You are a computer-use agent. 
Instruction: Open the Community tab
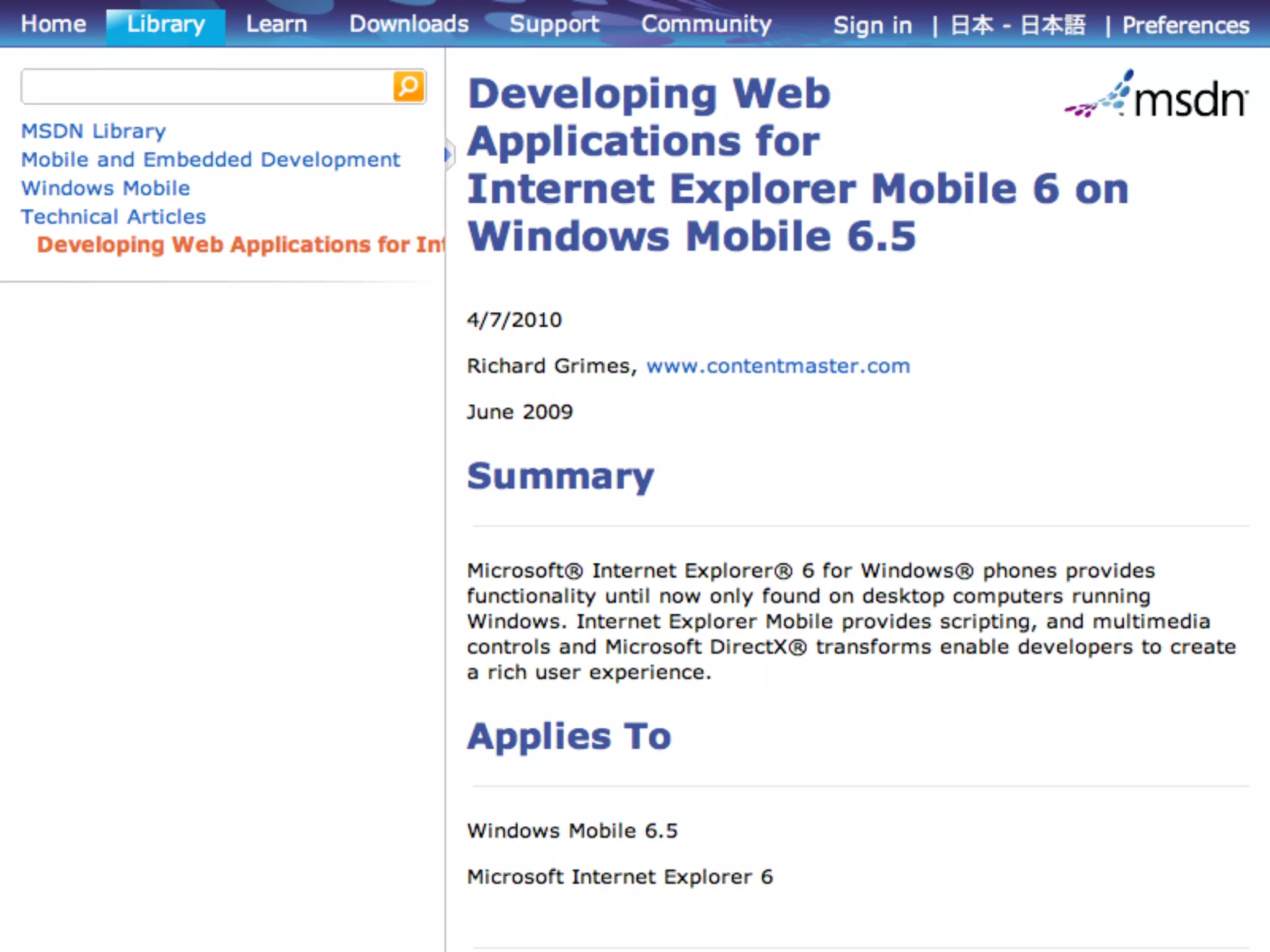(706, 24)
